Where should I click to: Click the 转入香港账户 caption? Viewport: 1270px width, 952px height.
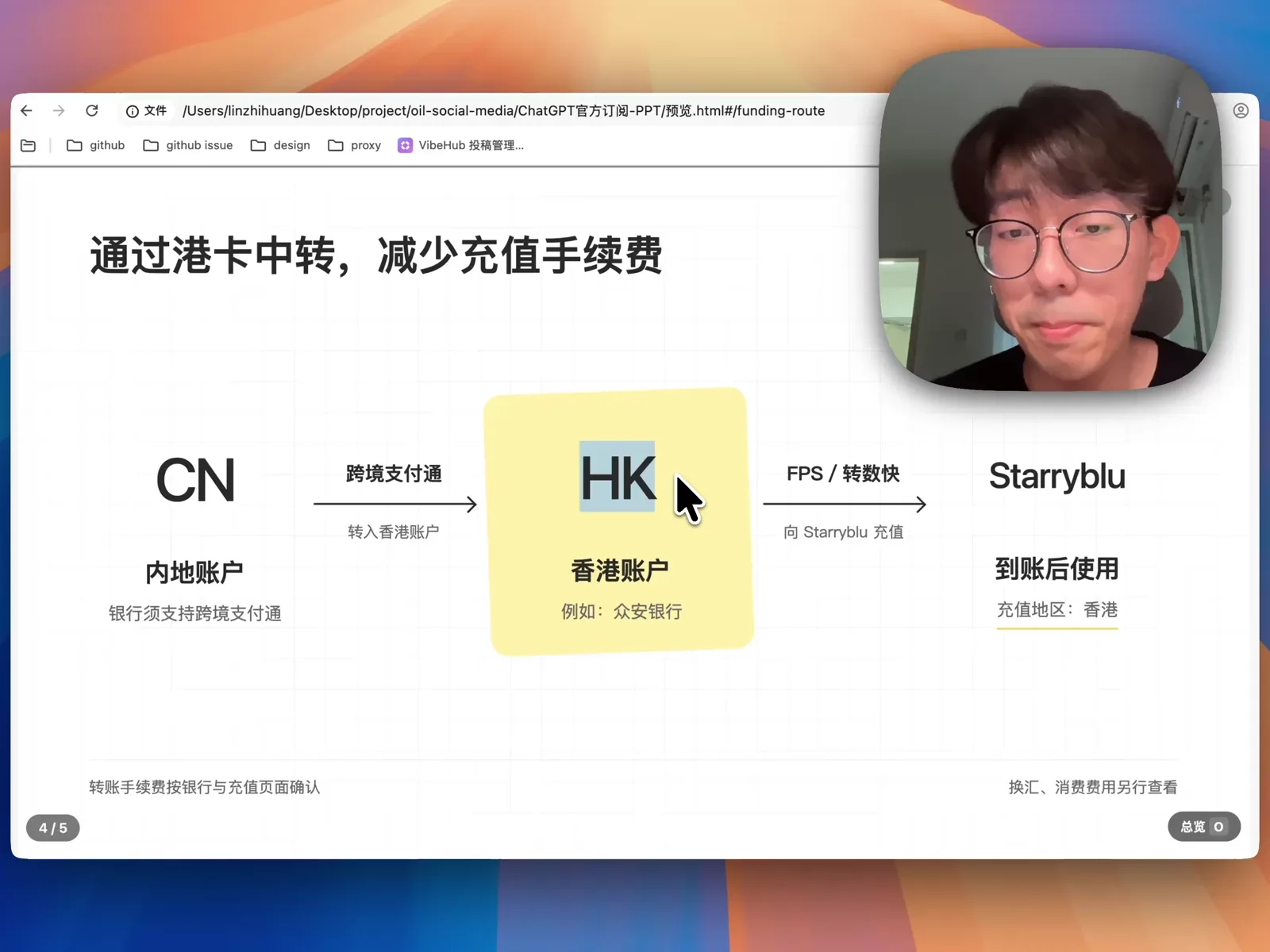394,532
